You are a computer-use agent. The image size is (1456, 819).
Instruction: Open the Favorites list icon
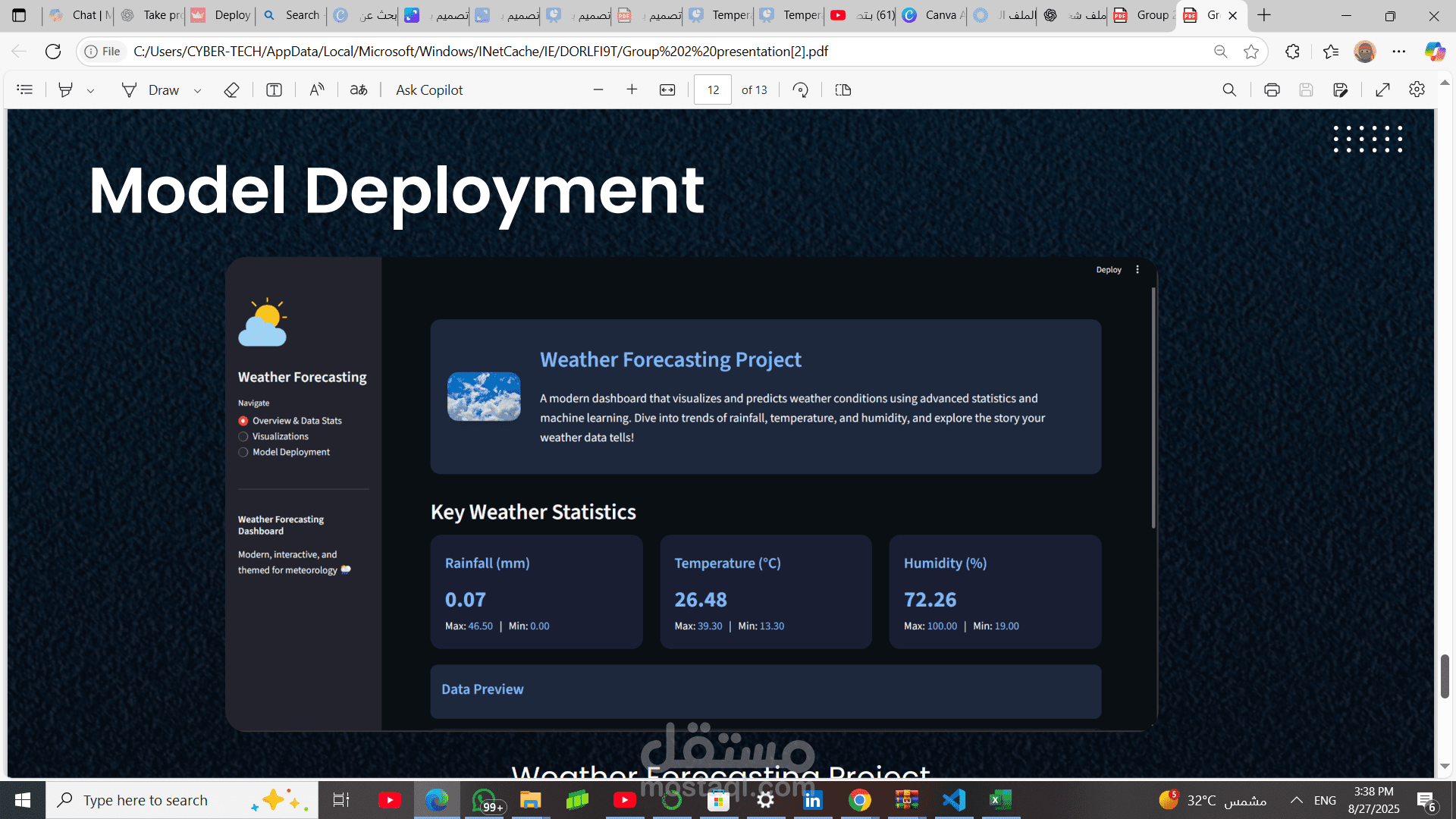[1331, 52]
